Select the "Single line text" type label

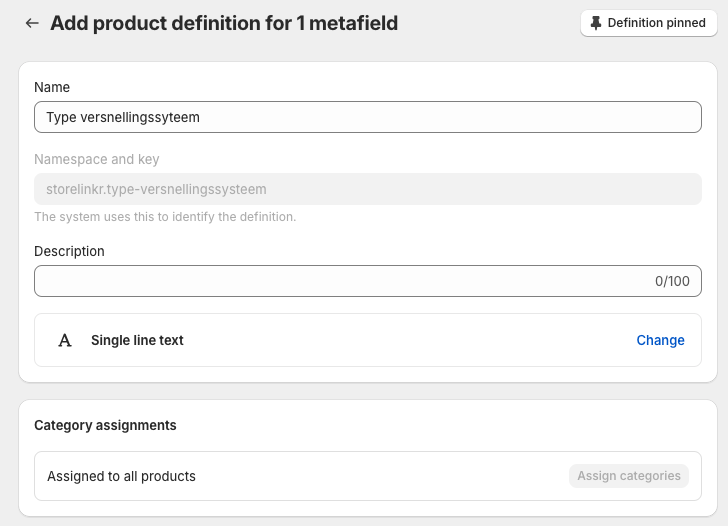pos(137,340)
